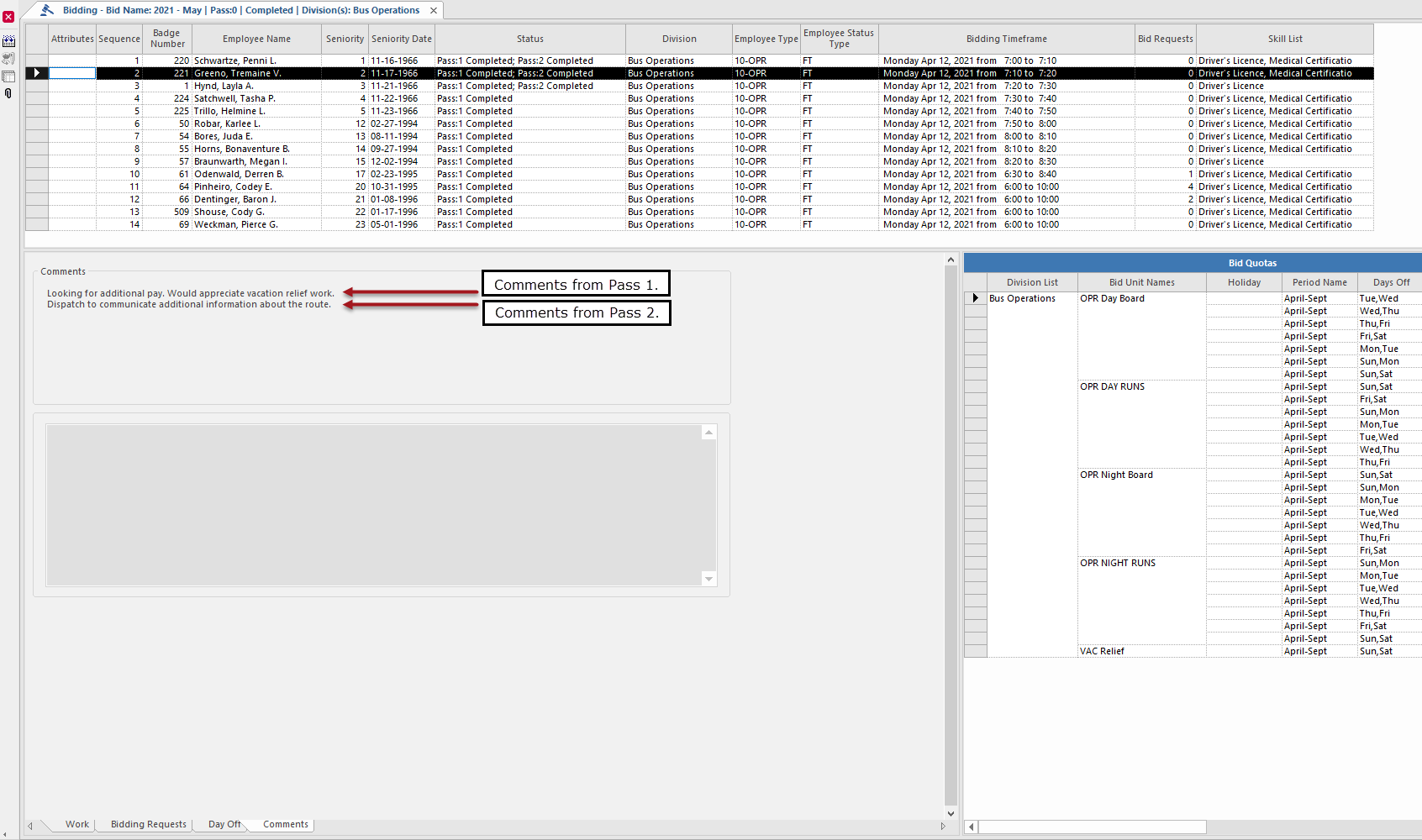Open the Bidding Requests tab
1422x840 pixels.
click(x=148, y=825)
